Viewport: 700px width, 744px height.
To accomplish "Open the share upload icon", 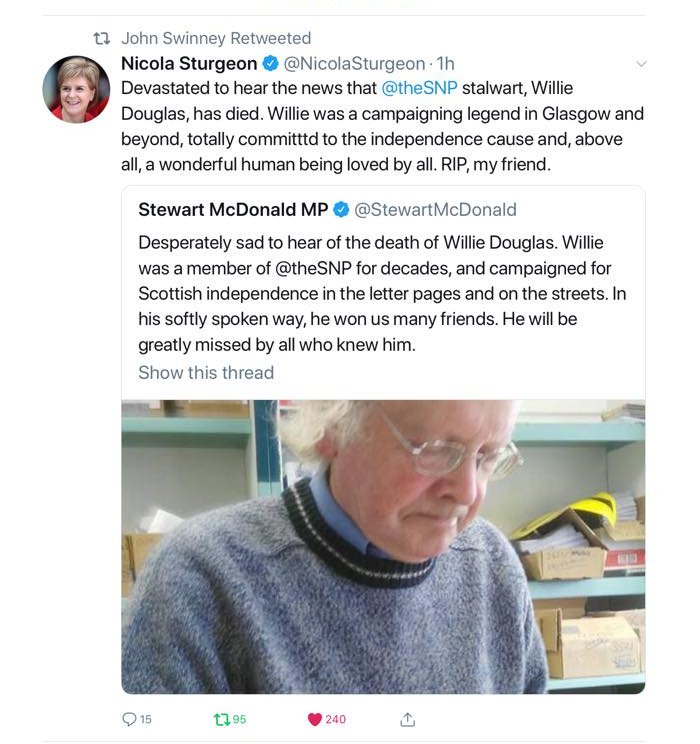I will (407, 719).
